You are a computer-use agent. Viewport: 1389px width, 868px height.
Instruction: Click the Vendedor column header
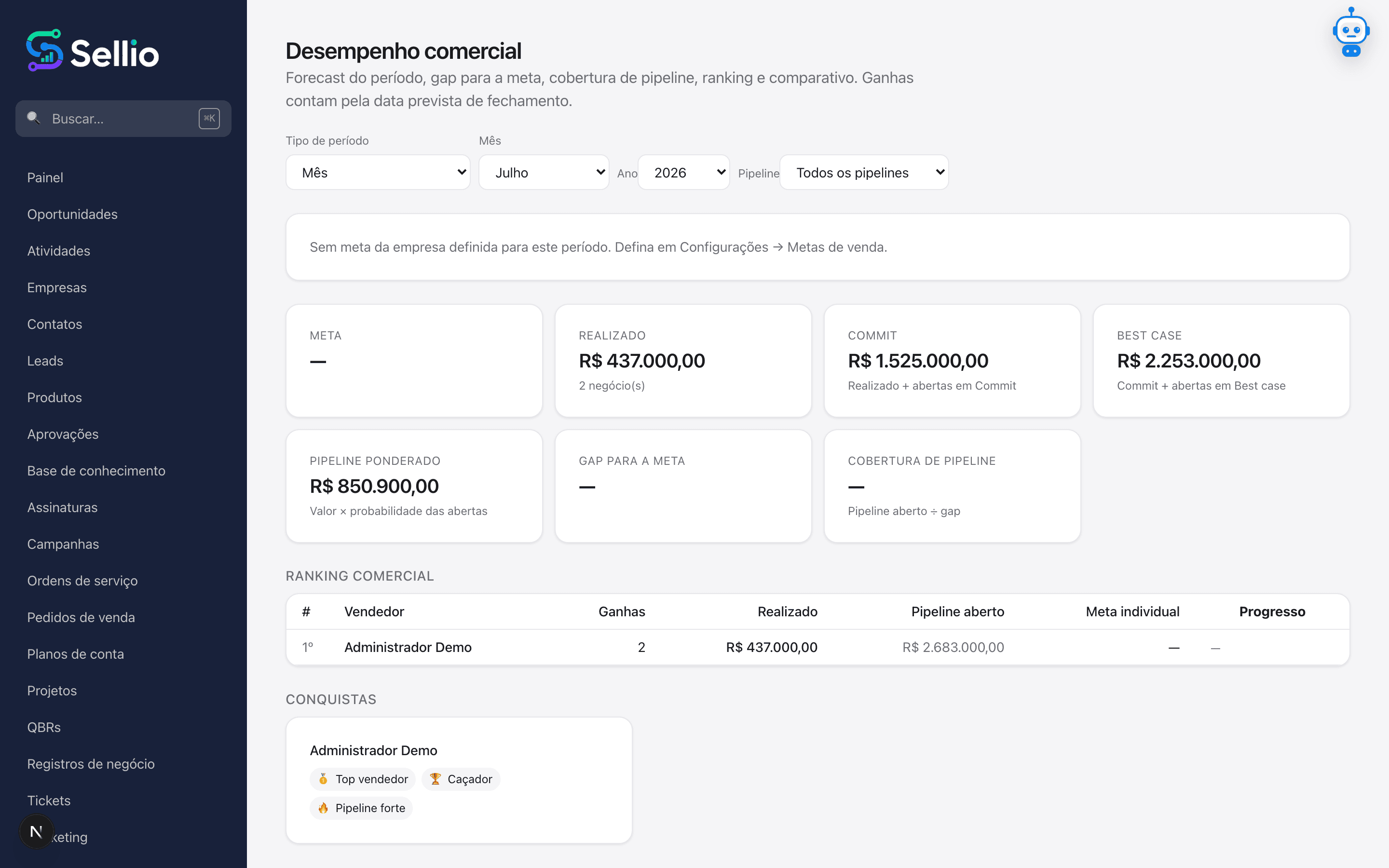(x=374, y=611)
